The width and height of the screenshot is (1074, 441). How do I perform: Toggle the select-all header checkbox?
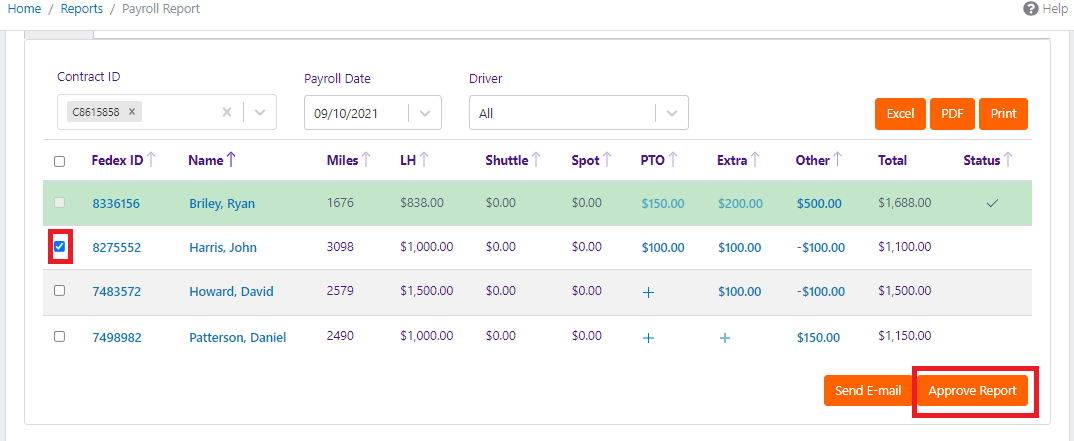(59, 161)
